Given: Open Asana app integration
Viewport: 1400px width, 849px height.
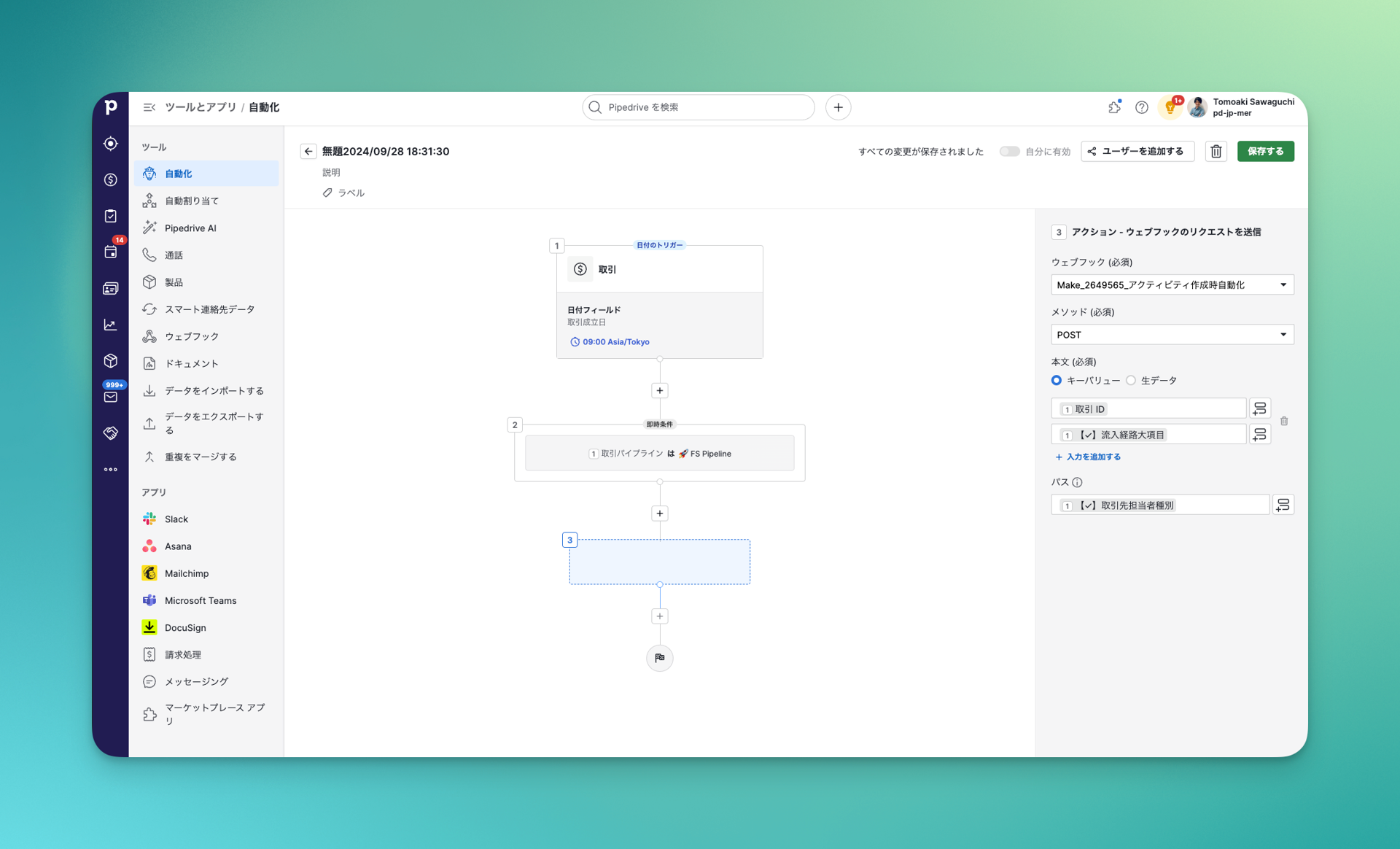Looking at the screenshot, I should click(x=206, y=546).
